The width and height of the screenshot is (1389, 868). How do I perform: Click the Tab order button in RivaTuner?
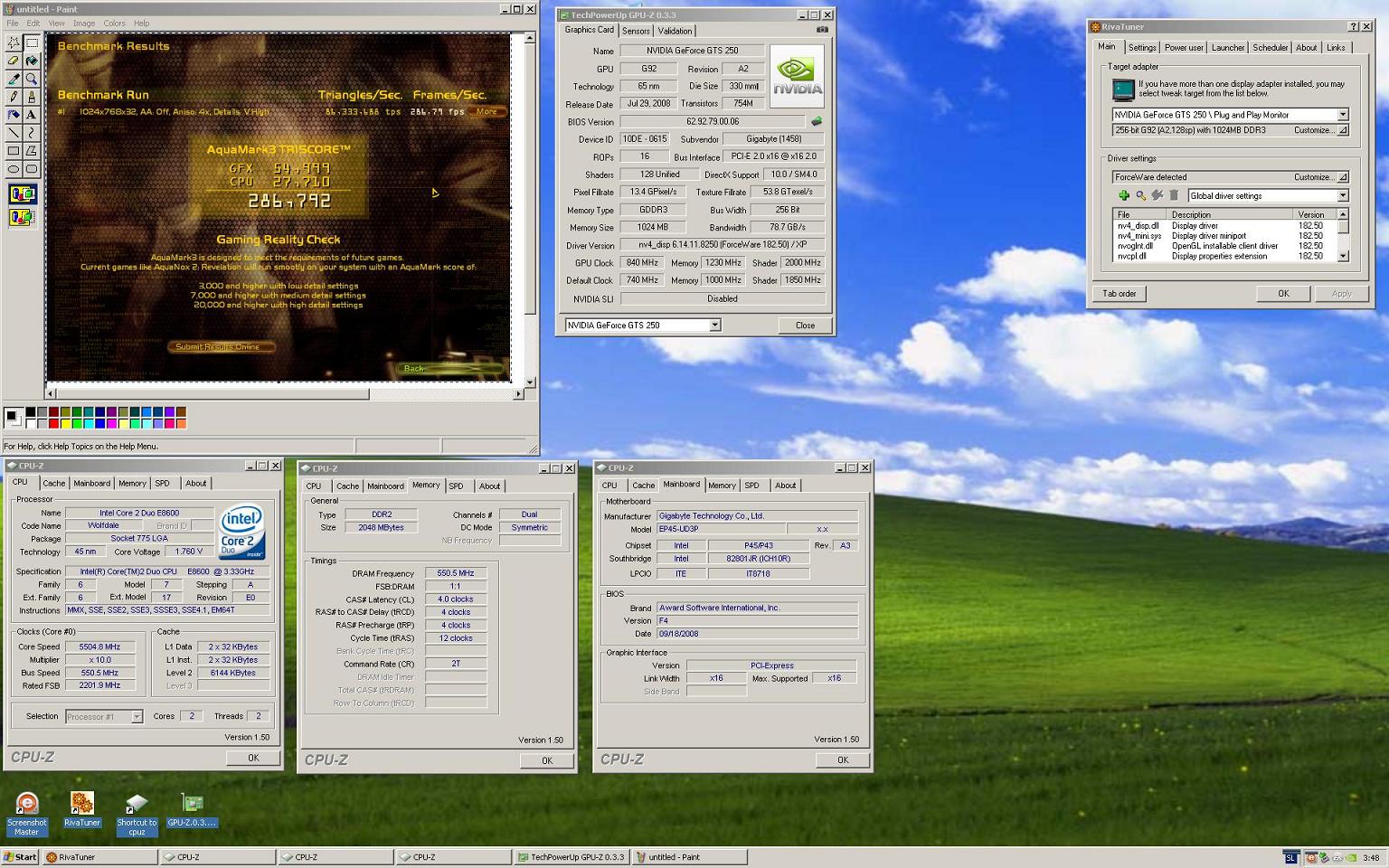pos(1120,294)
